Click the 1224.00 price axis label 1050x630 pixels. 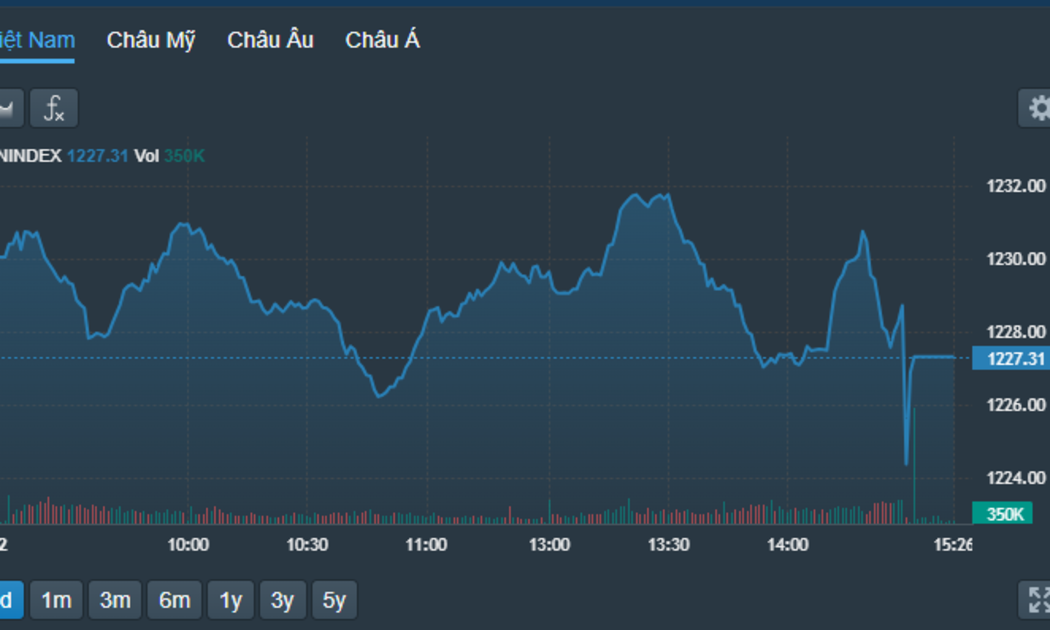click(x=1015, y=477)
